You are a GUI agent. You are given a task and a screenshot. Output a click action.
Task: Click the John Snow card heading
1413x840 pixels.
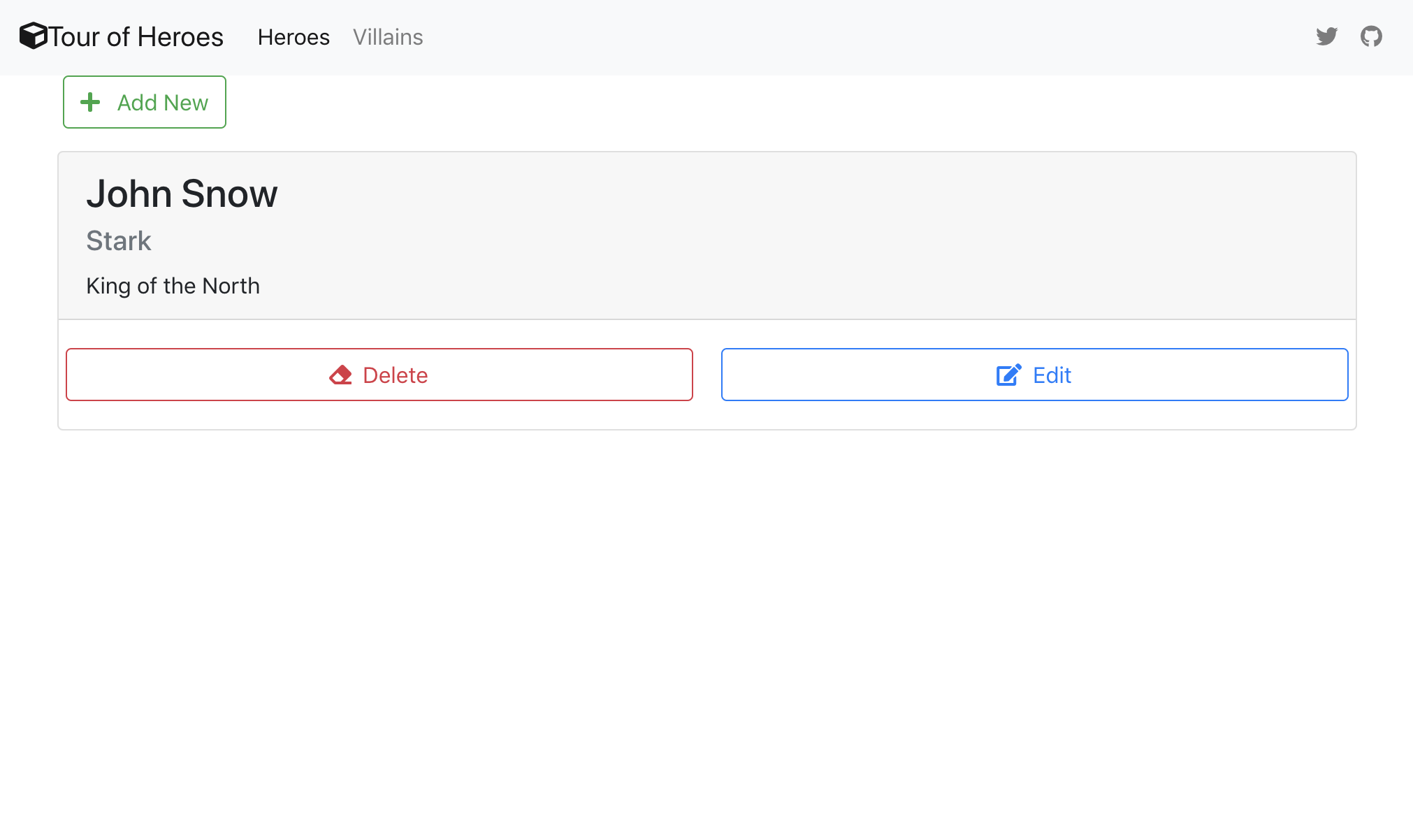point(182,194)
